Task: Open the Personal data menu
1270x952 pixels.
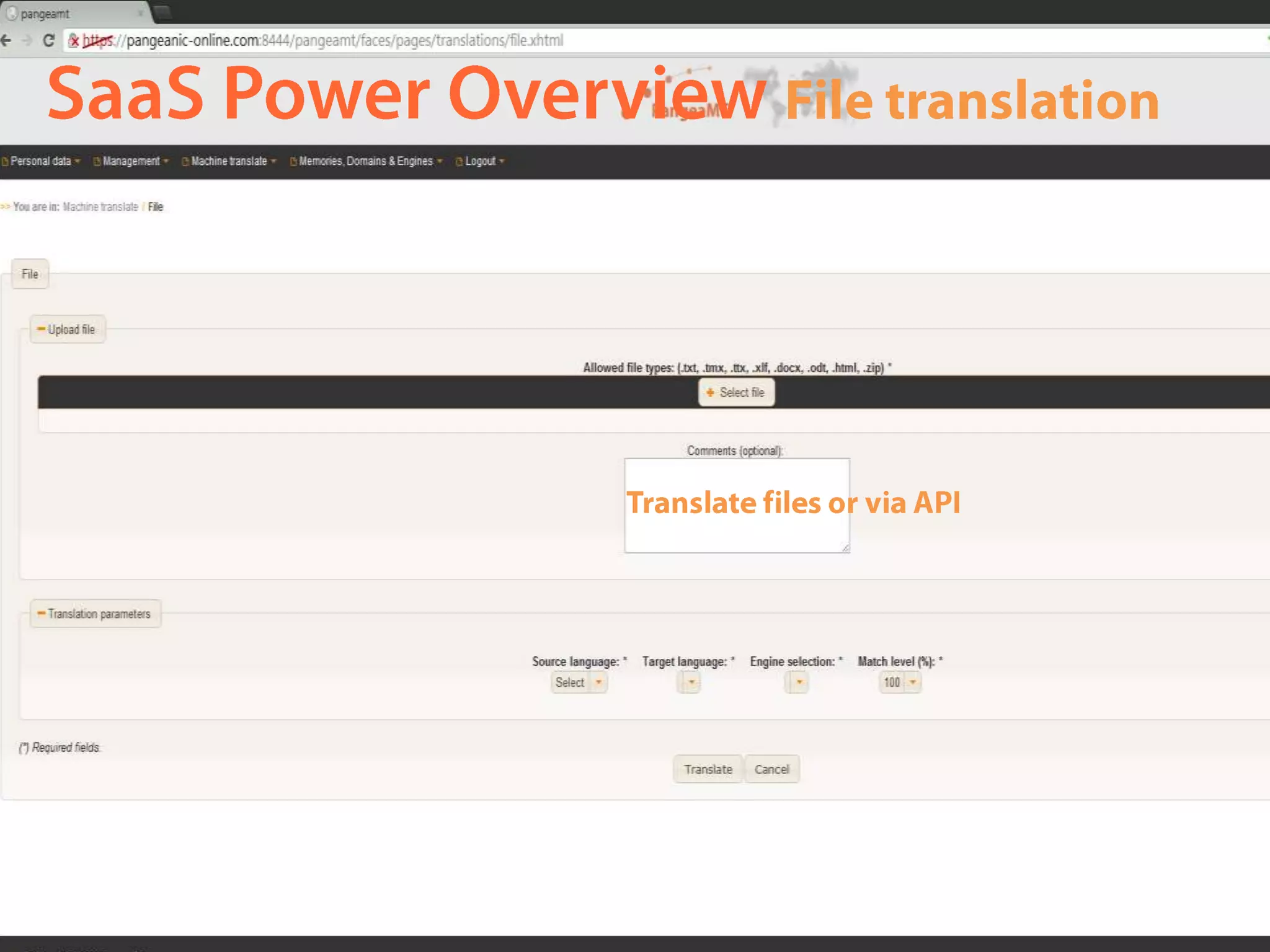Action: tap(42, 161)
